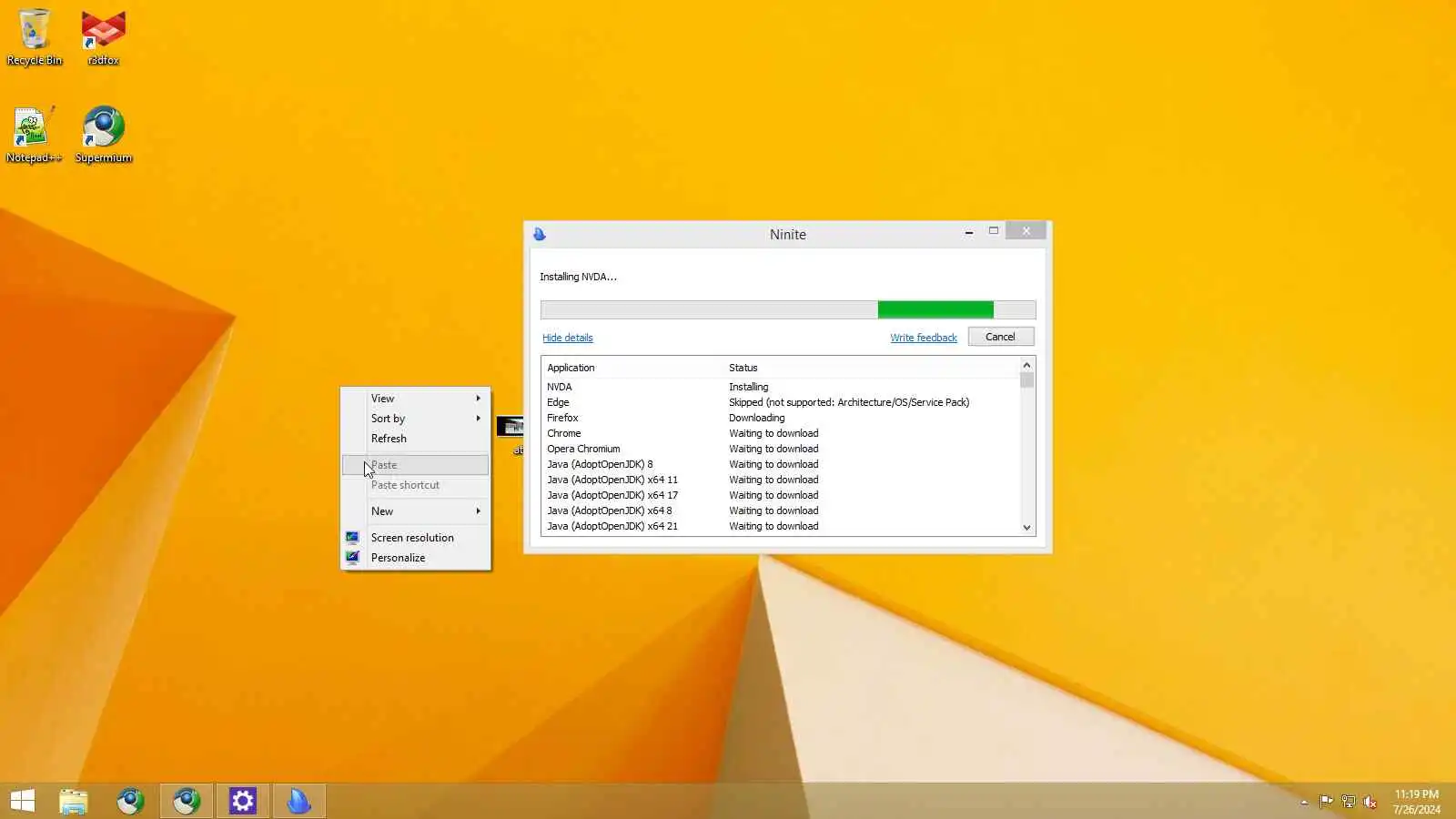Select the Firefox row in the list
The height and width of the screenshot is (819, 1456).
(x=781, y=418)
